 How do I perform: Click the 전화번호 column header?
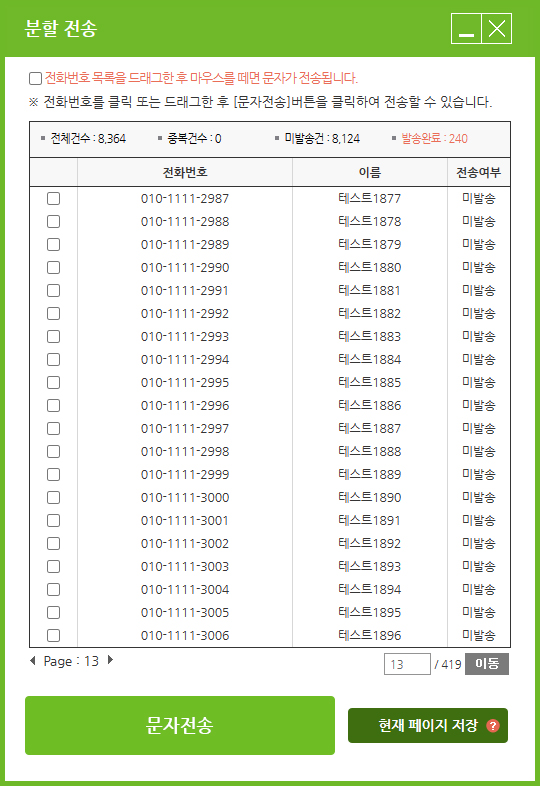[185, 172]
